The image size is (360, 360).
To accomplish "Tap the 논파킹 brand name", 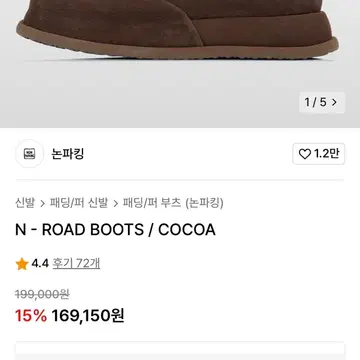I will (68, 154).
